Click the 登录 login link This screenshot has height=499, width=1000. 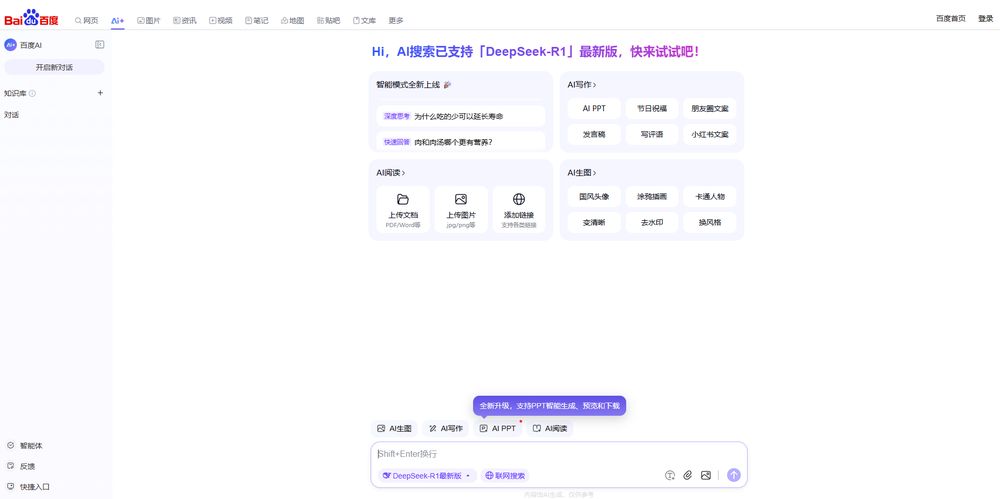[986, 19]
